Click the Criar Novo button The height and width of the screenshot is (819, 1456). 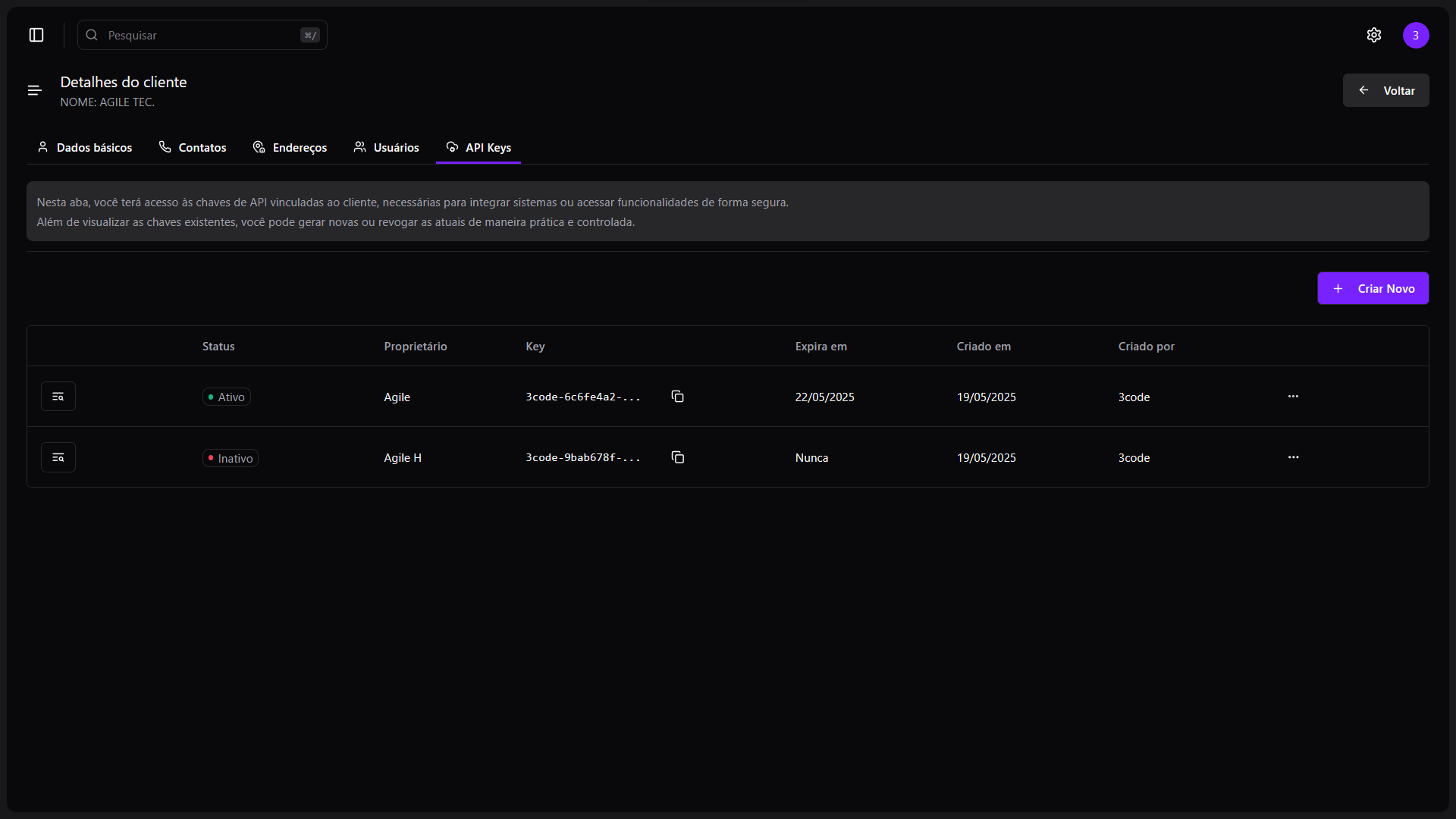(1373, 288)
